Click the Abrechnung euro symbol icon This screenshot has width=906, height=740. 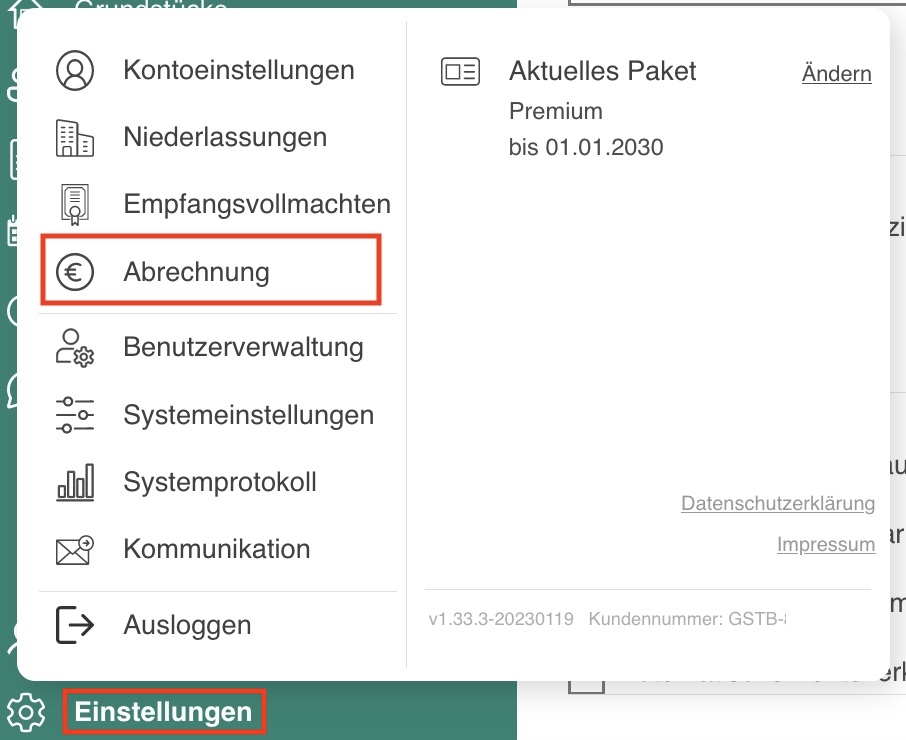(75, 272)
